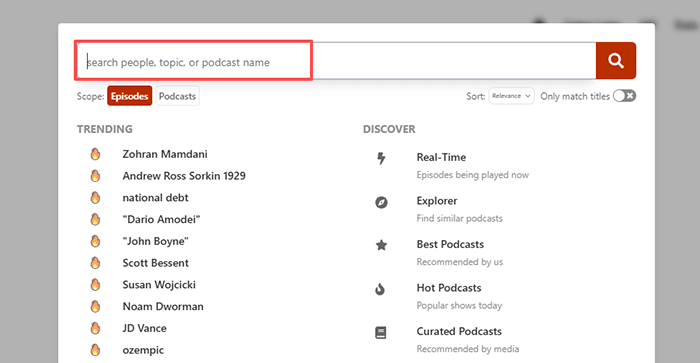
Task: Open trending search Susan Wojcicki
Action: pyautogui.click(x=159, y=284)
